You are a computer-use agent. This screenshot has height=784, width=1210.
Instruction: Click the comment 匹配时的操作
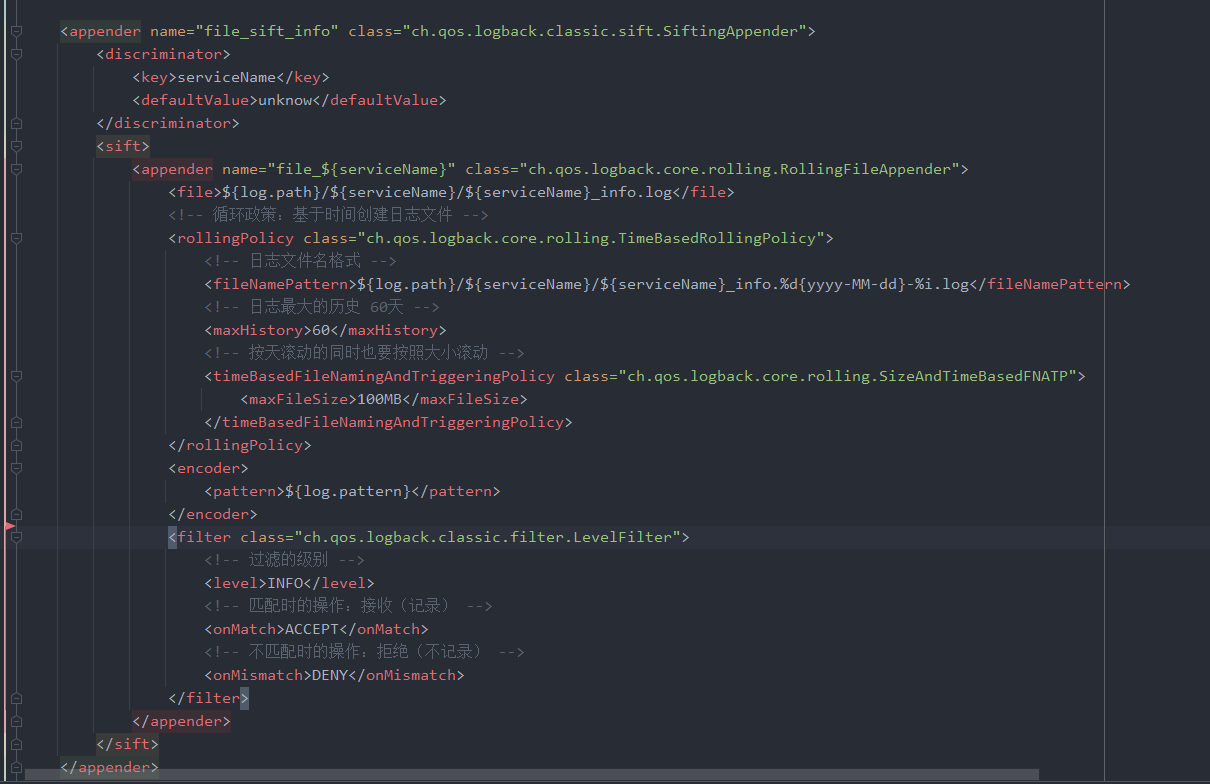pos(348,606)
